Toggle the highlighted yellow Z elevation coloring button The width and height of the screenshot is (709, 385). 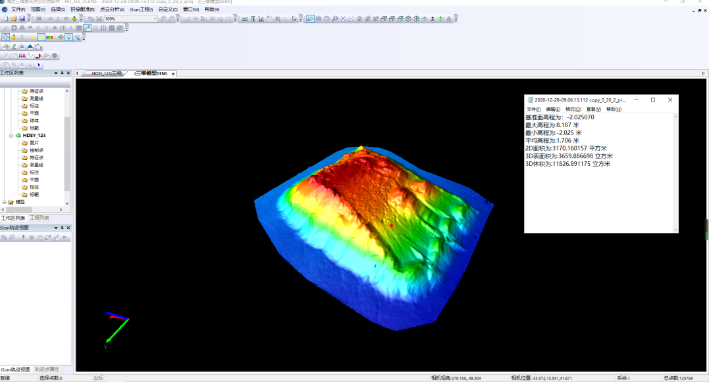pyautogui.click(x=41, y=37)
